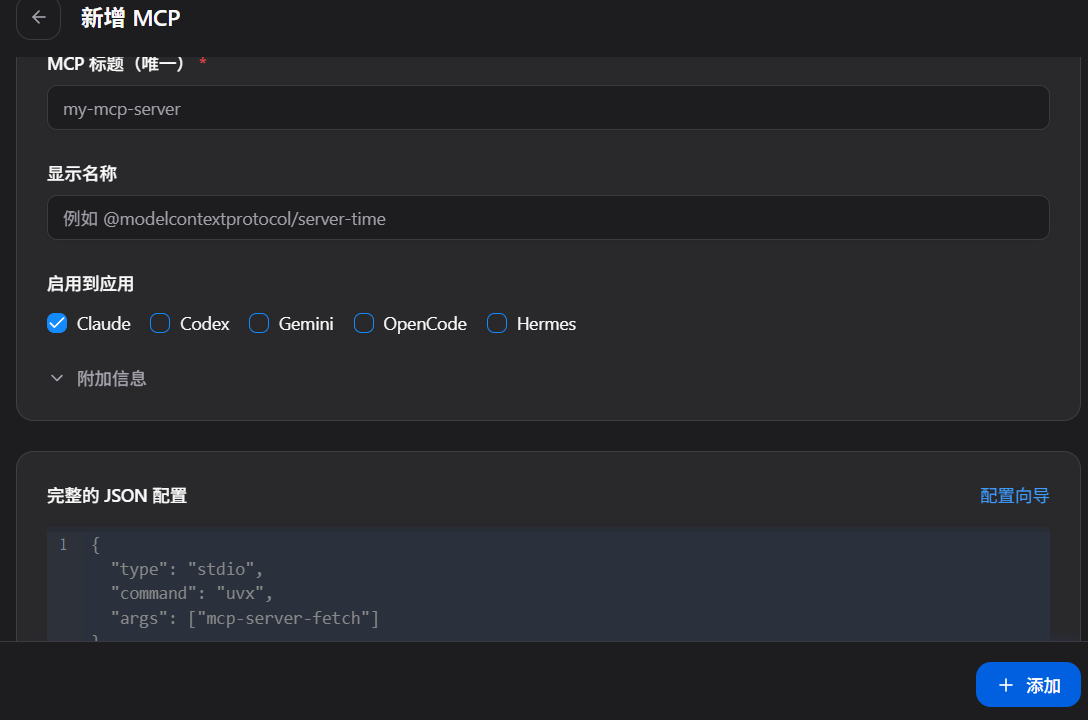Viewport: 1088px width, 720px height.
Task: Expand the 附加信息 section
Action: (98, 379)
